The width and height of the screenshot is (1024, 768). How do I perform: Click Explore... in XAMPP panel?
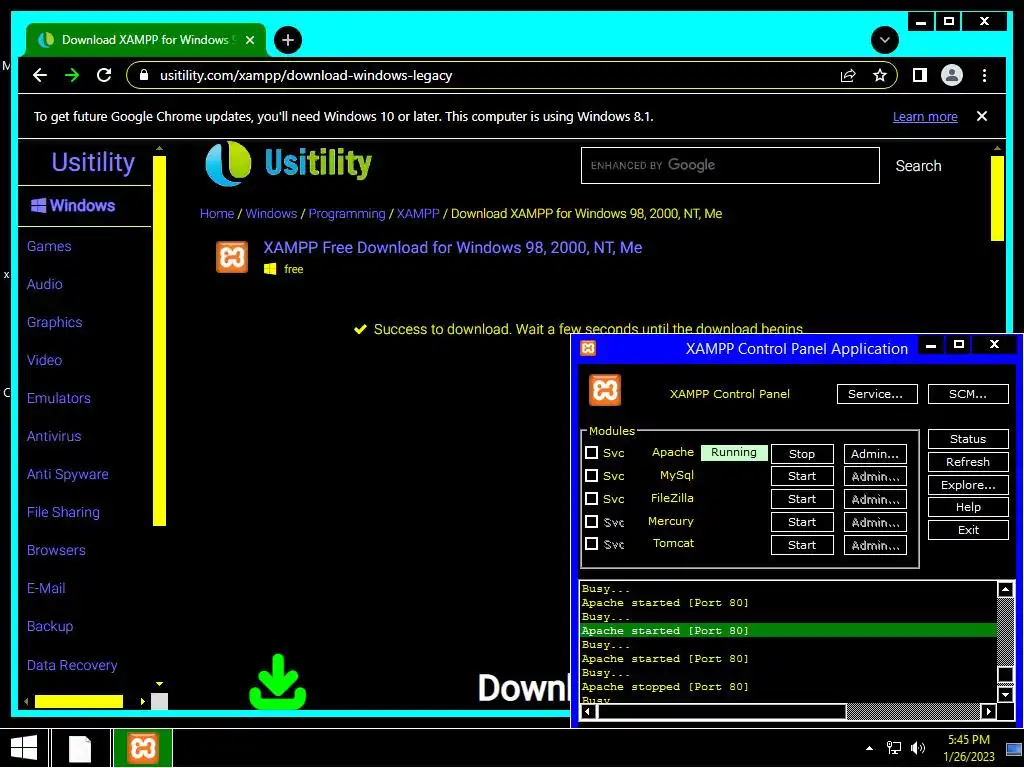pyautogui.click(x=968, y=485)
